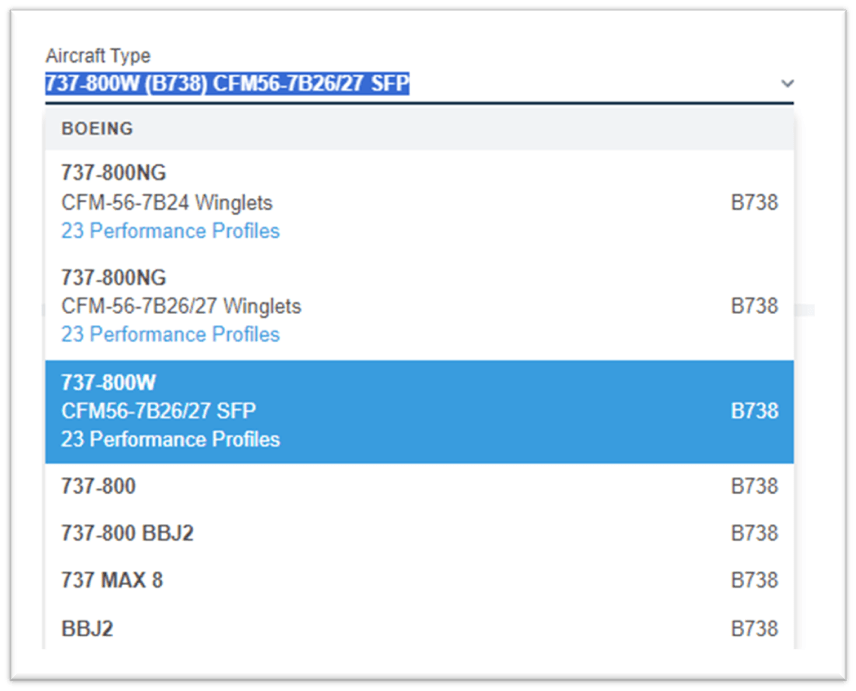Click the BOEING group header
This screenshot has width=856, height=691.
point(419,129)
